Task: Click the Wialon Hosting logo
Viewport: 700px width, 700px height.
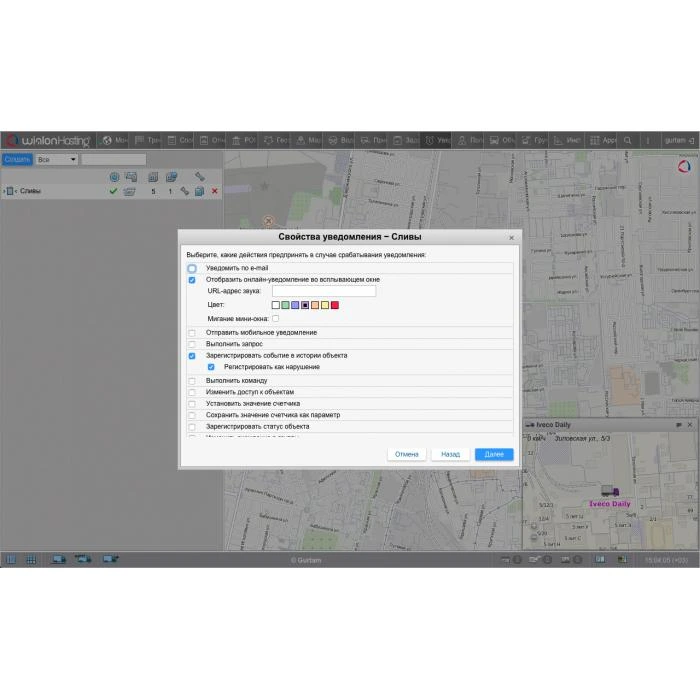Action: click(x=48, y=141)
